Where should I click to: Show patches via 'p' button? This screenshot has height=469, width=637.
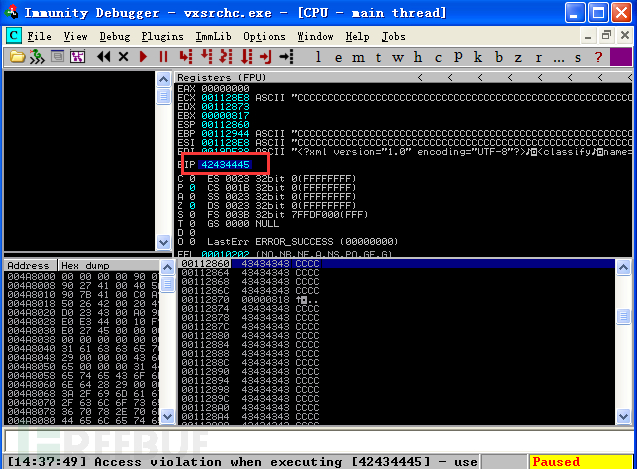[458, 57]
